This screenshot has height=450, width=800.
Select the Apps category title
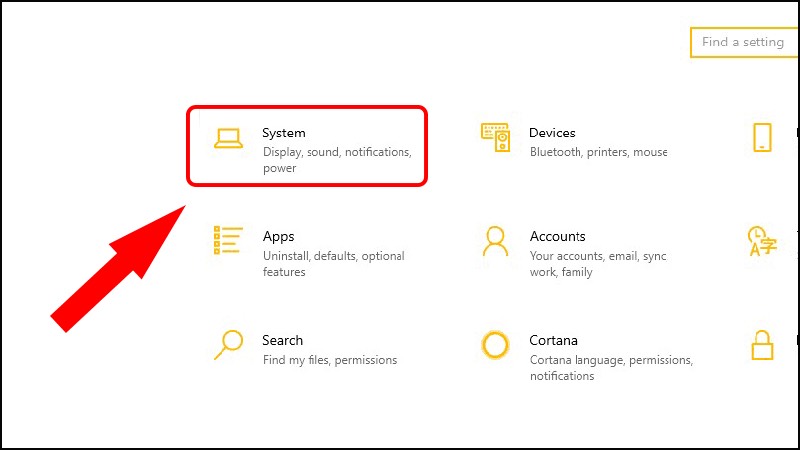(x=278, y=237)
